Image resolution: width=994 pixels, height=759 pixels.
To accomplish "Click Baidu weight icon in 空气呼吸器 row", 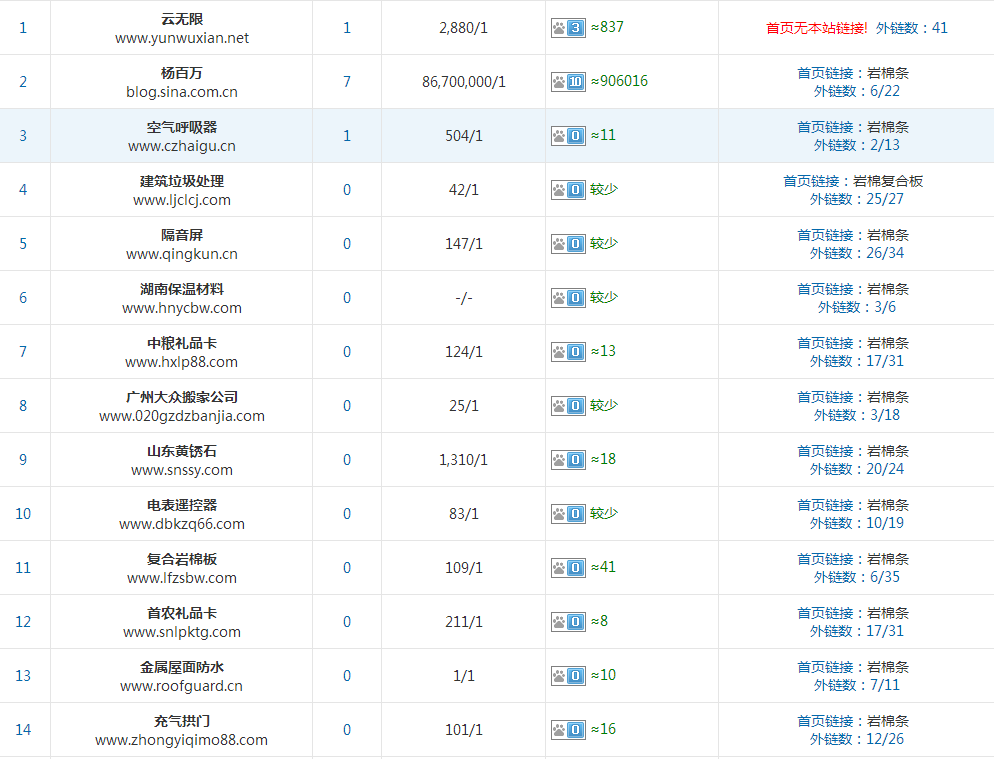I will [x=567, y=136].
